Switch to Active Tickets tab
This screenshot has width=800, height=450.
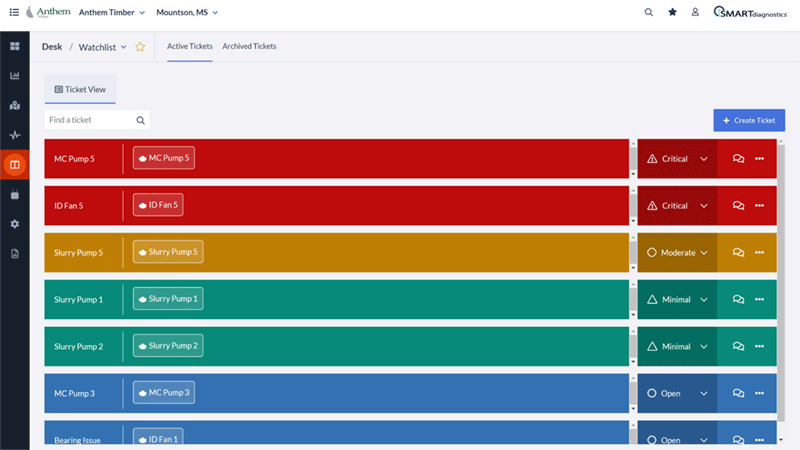point(190,46)
